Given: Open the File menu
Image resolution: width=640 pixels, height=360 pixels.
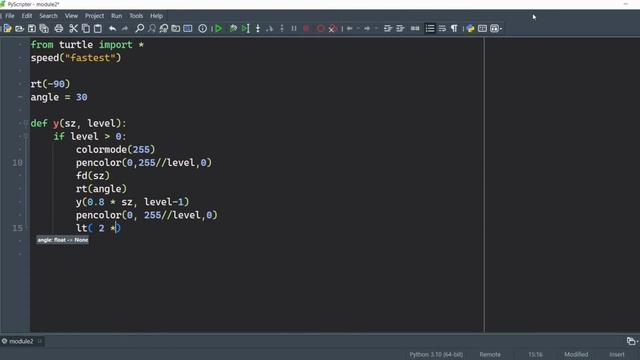Looking at the screenshot, I should pyautogui.click(x=10, y=16).
